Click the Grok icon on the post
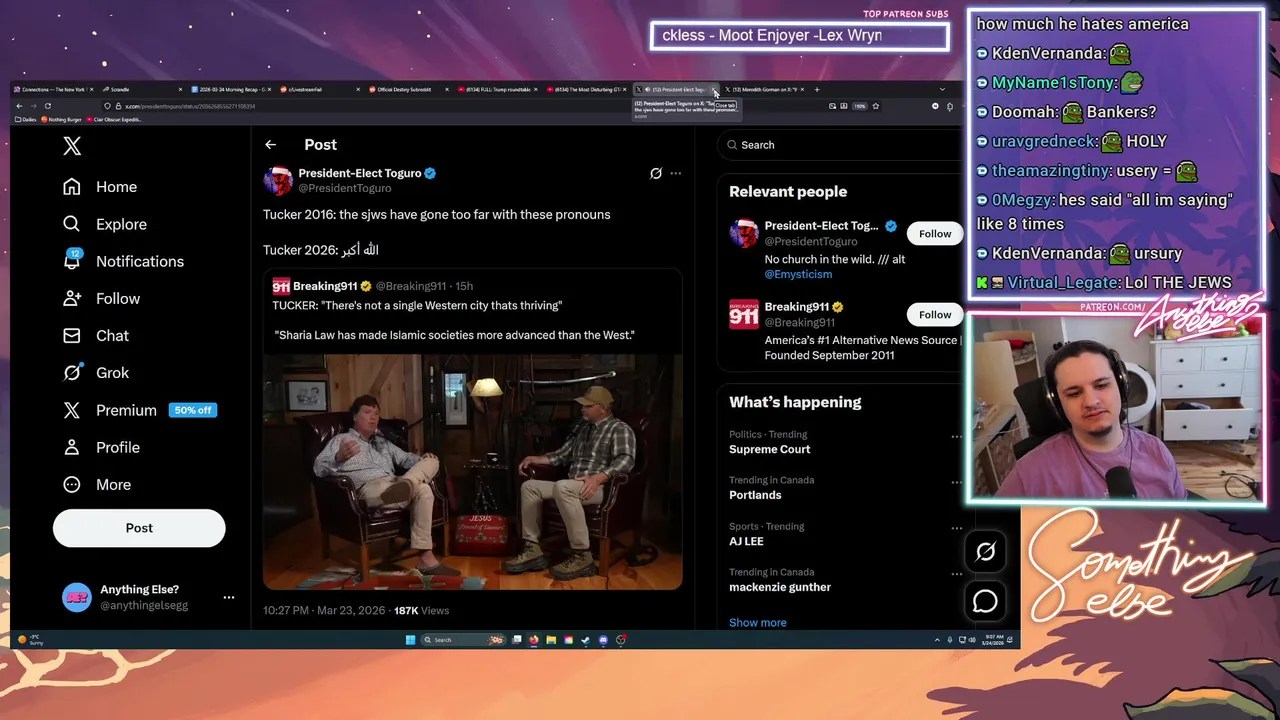 [x=656, y=173]
